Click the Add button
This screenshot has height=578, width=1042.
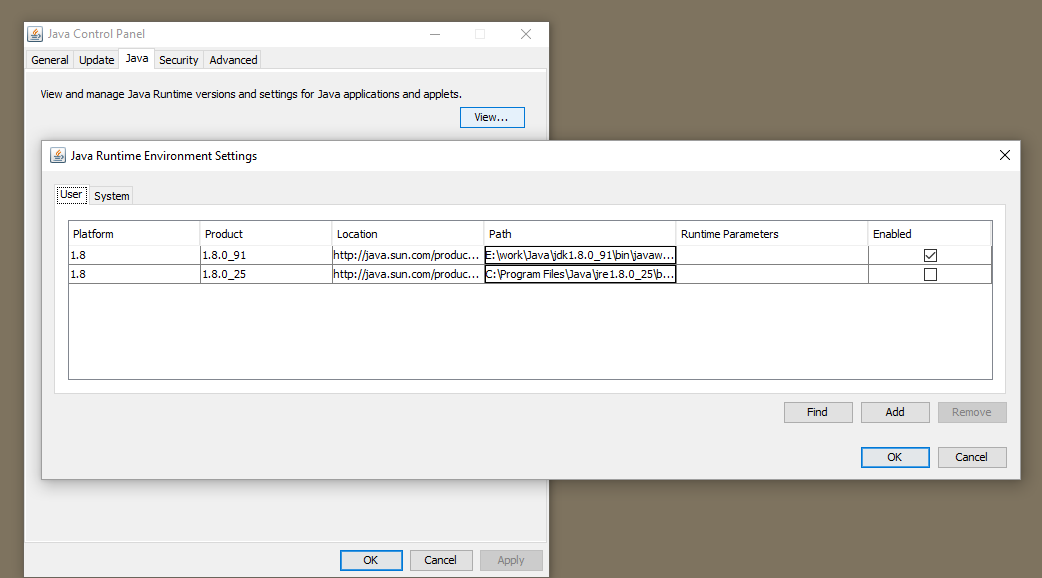tap(895, 412)
